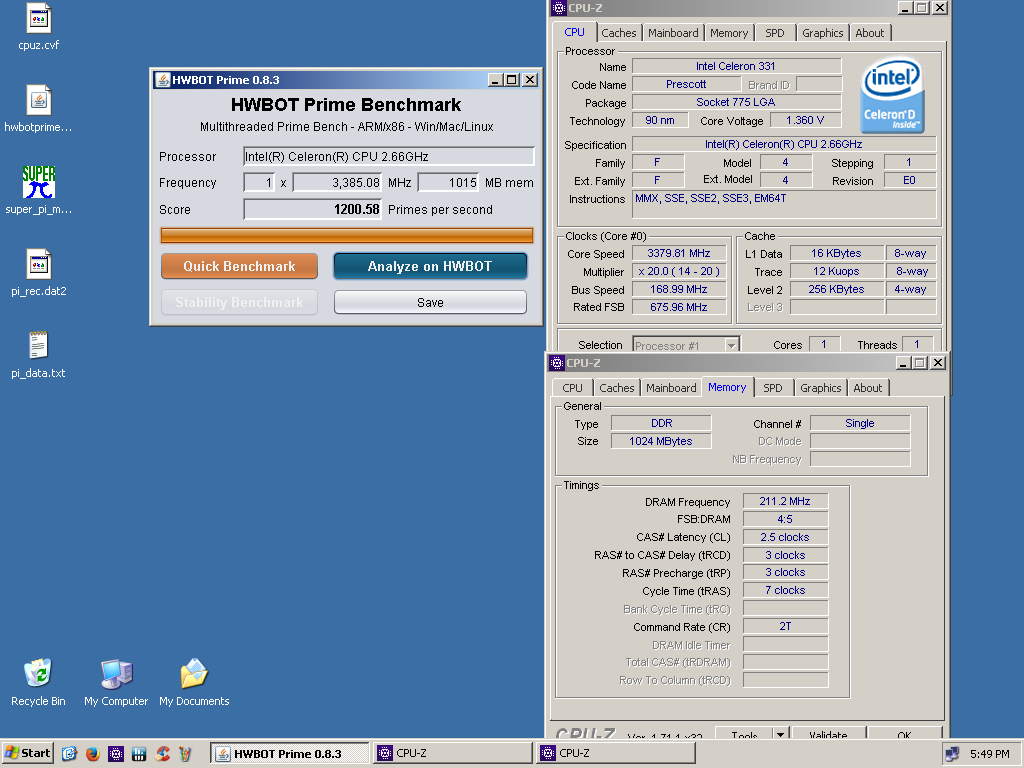
Task: Open Graphics tab in lower CPU-Z window
Action: tap(820, 388)
